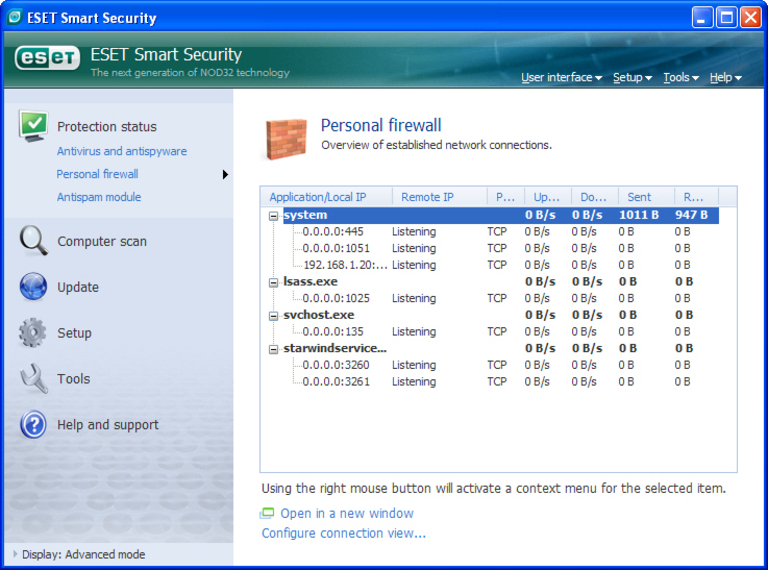Open Antispam module section
Viewport: 768px width, 570px height.
(x=99, y=197)
